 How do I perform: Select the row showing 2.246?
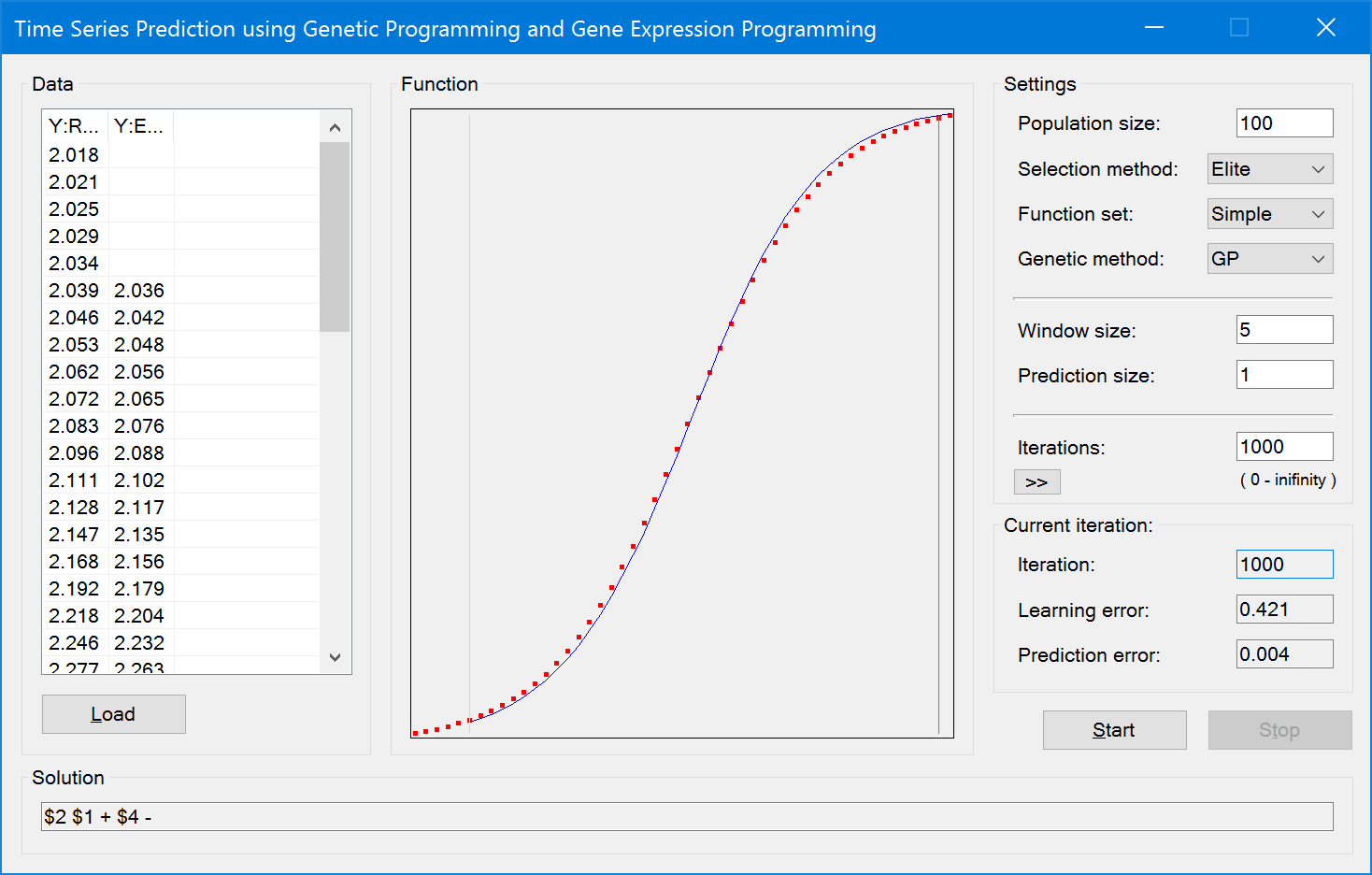(180, 643)
